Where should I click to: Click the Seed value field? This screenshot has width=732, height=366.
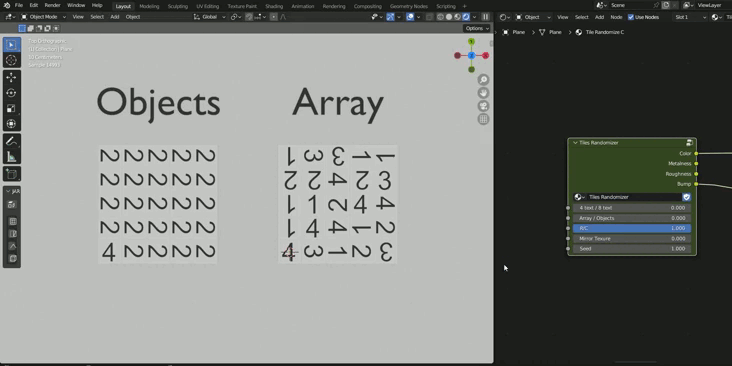coord(632,249)
